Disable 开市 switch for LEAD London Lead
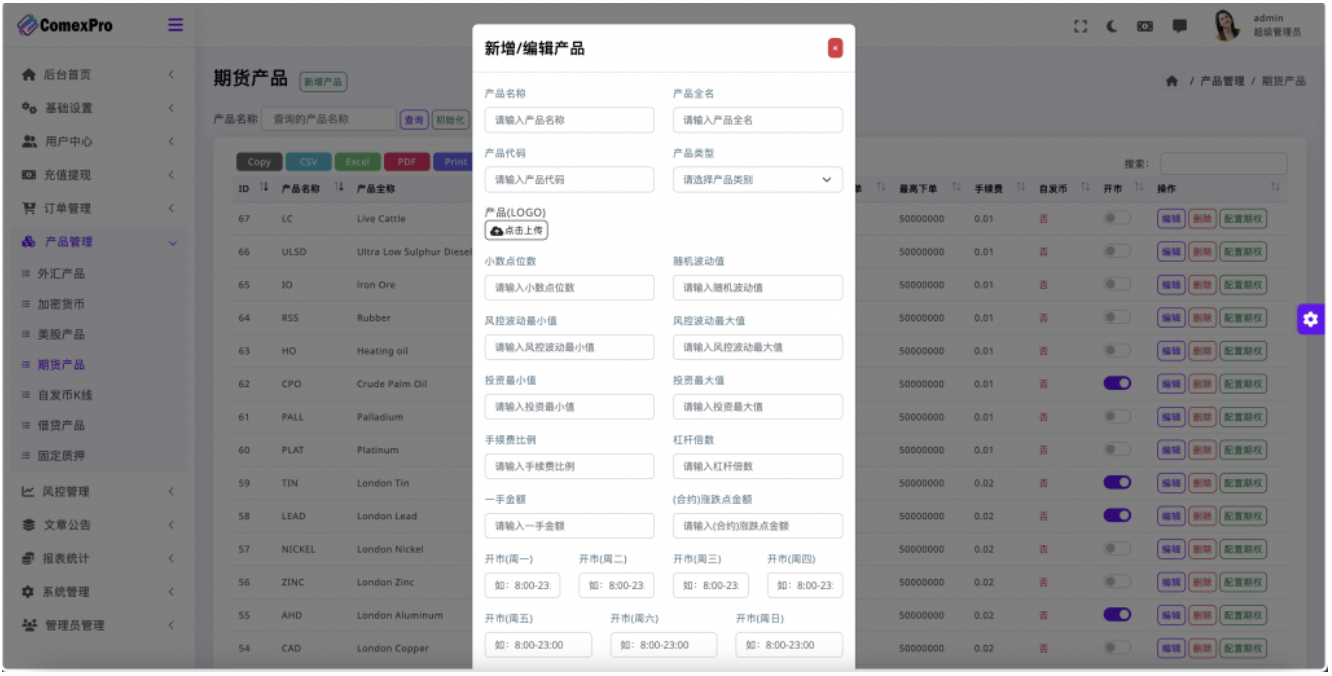1332x676 pixels. click(1117, 515)
